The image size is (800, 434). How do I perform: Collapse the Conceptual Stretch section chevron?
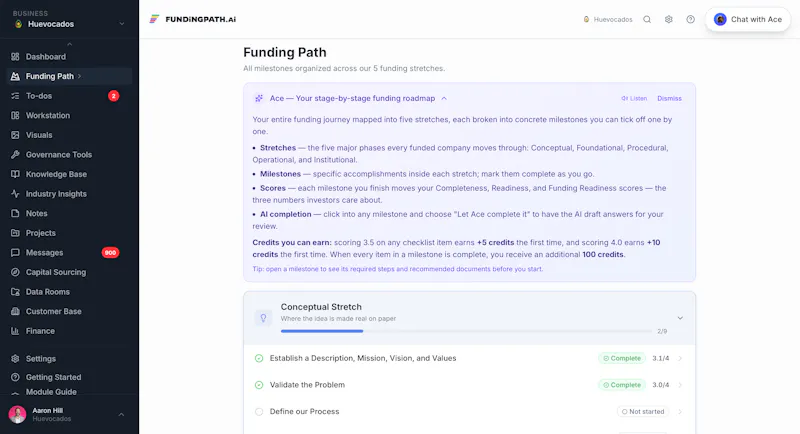(x=680, y=318)
